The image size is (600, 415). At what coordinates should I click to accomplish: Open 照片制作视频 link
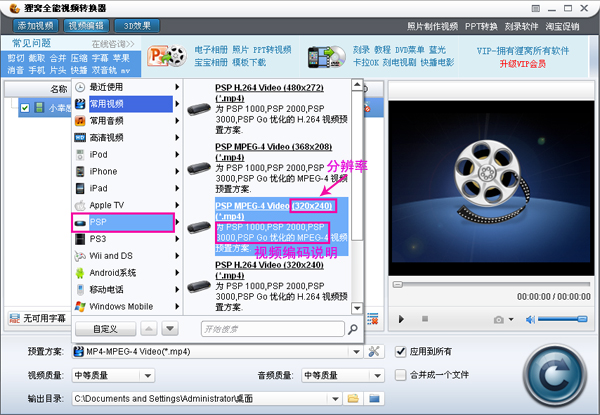(432, 26)
